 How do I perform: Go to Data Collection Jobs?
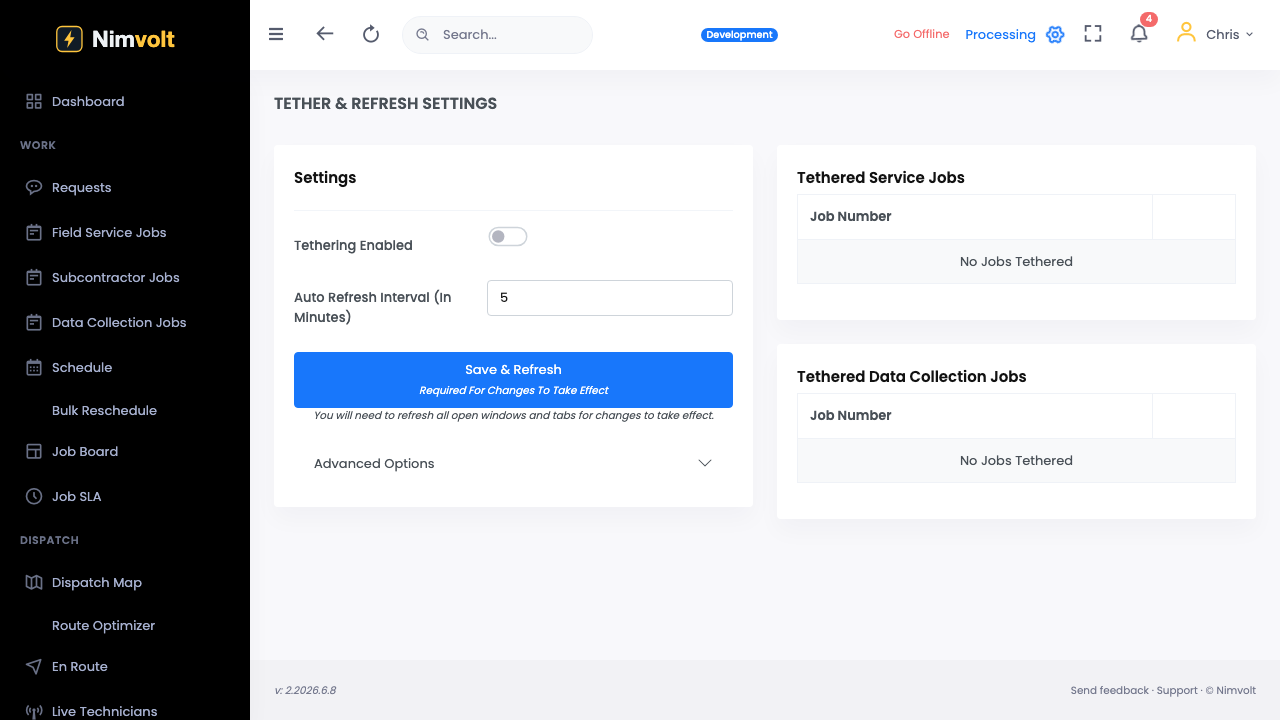coord(119,322)
